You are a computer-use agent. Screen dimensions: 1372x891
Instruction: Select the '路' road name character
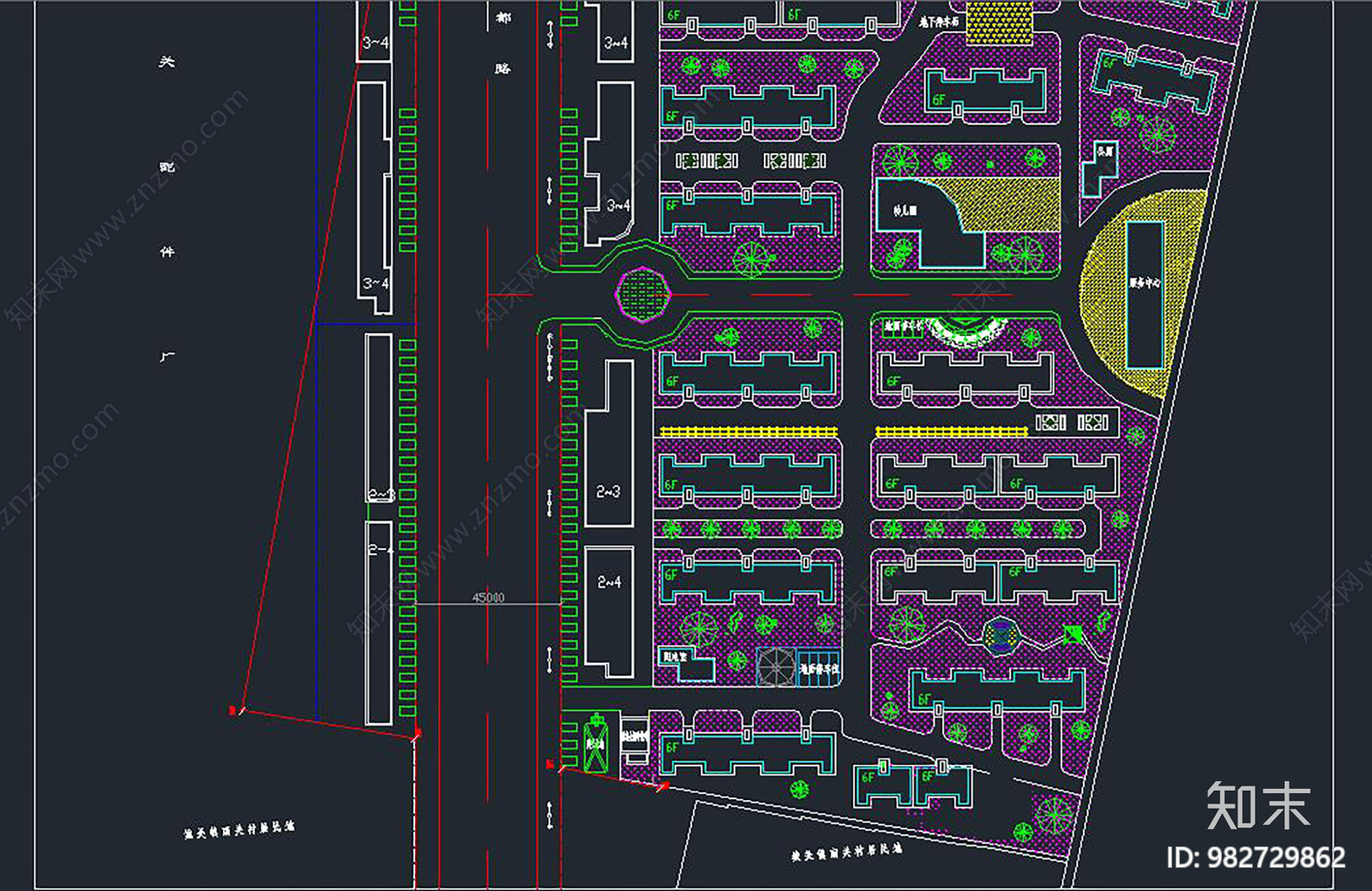coord(502,68)
